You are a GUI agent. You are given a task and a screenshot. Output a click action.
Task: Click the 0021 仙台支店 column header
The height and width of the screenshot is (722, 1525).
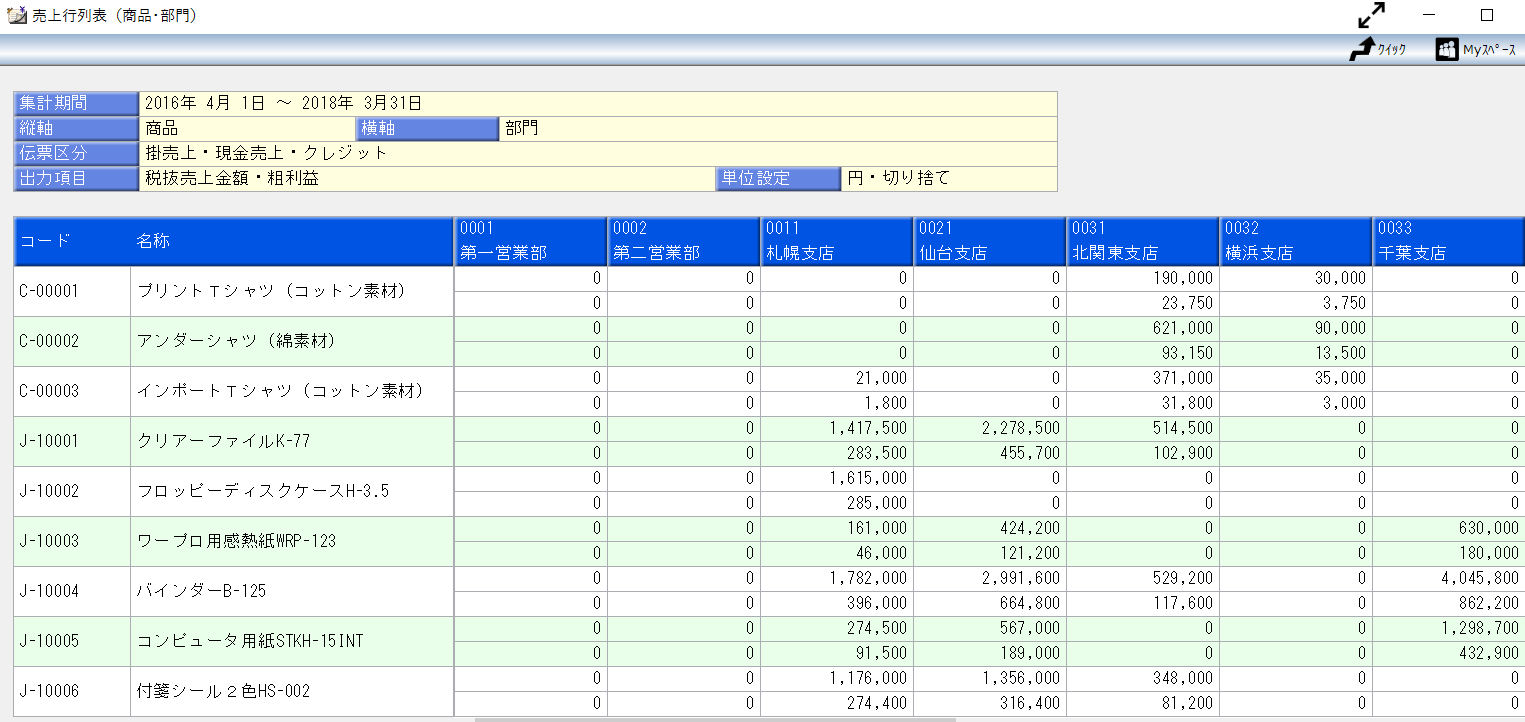coord(989,241)
